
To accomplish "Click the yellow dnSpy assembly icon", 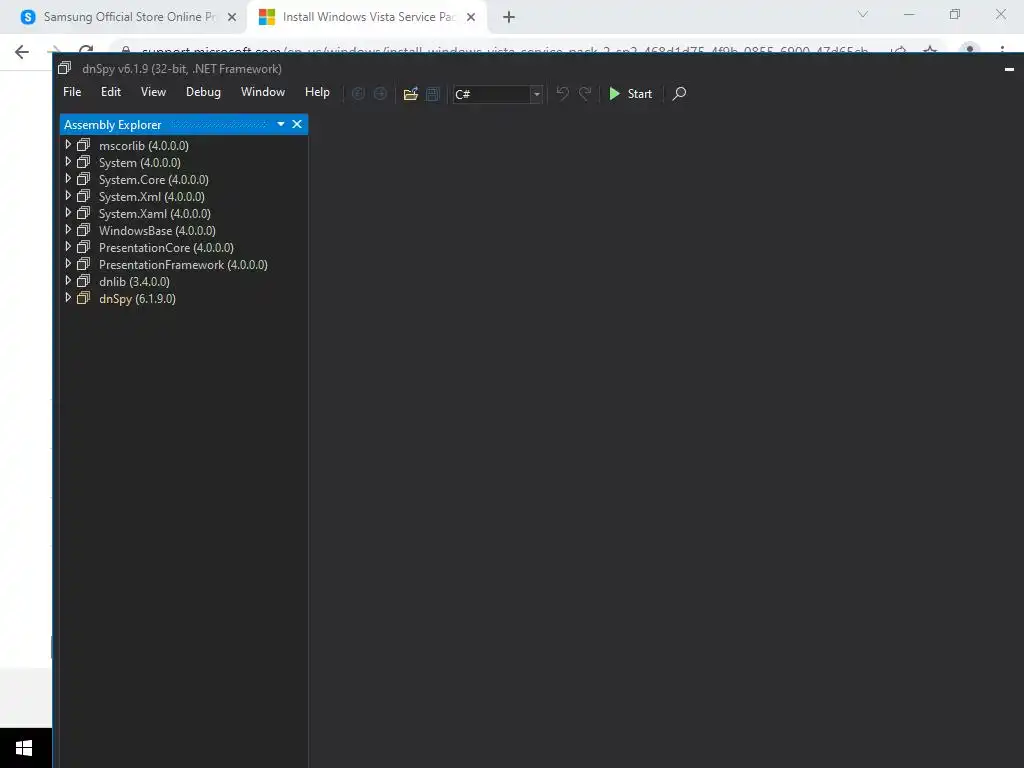I will pos(84,298).
